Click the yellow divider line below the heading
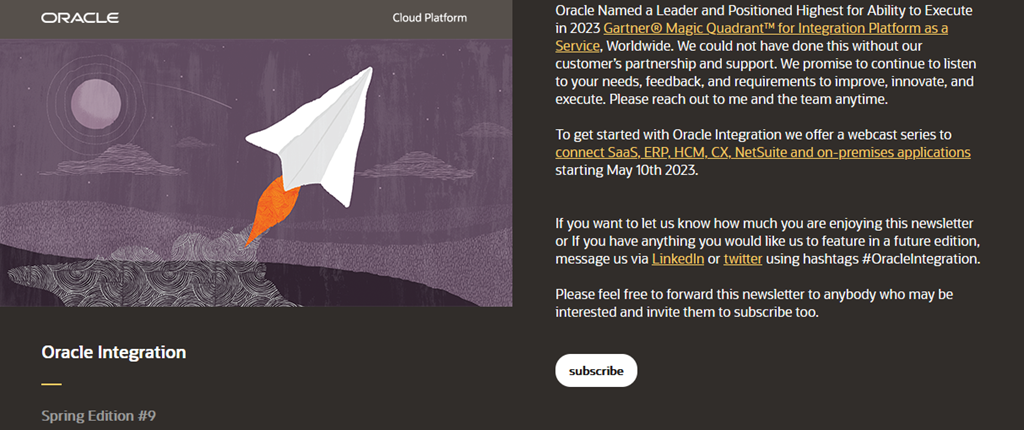The height and width of the screenshot is (430, 1024). 51,384
